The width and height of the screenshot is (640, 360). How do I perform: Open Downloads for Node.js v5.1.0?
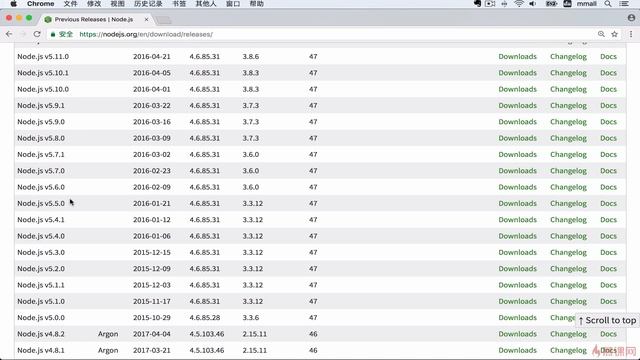pyautogui.click(x=517, y=301)
